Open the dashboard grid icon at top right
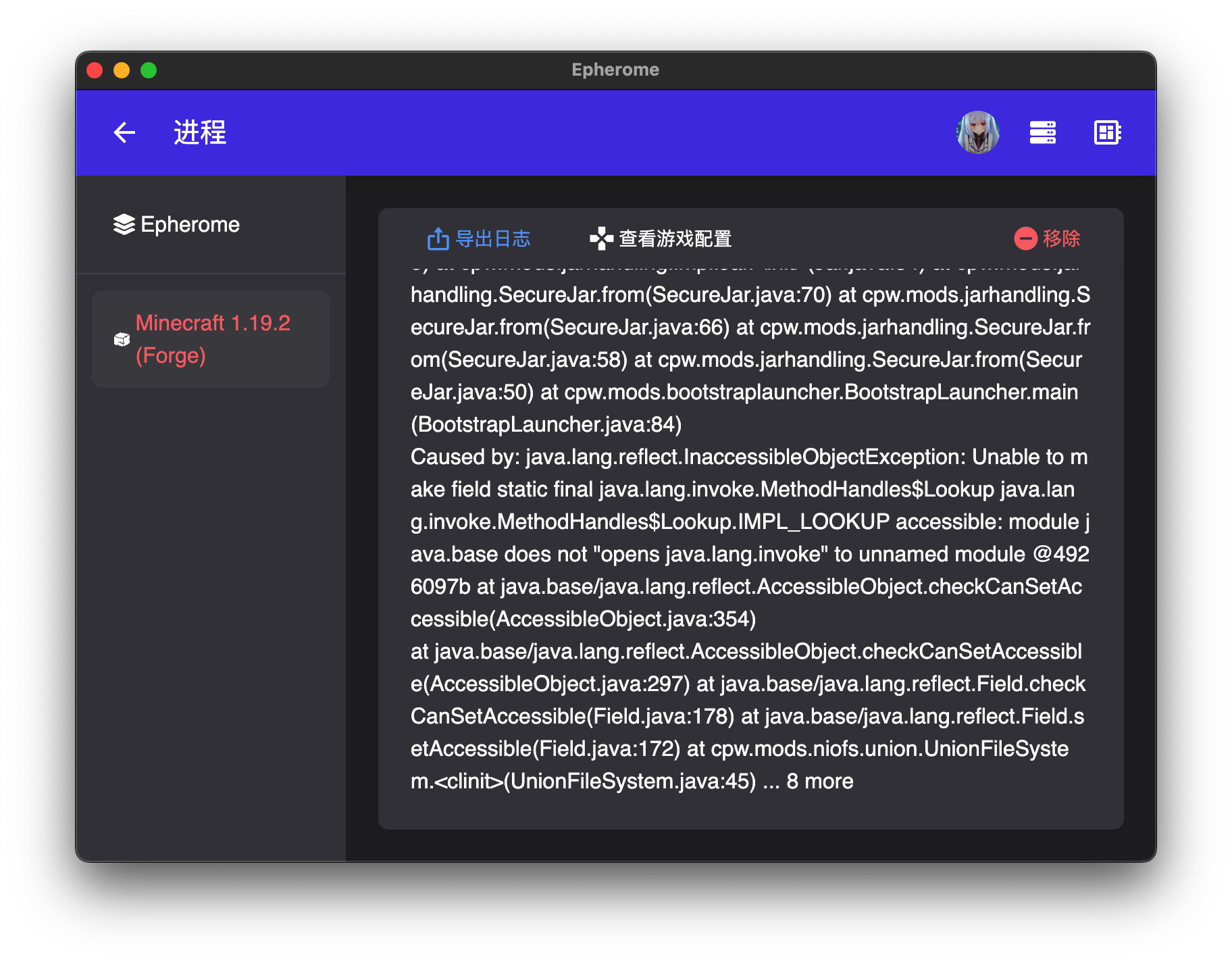Viewport: 1232px width, 962px height. tap(1108, 132)
